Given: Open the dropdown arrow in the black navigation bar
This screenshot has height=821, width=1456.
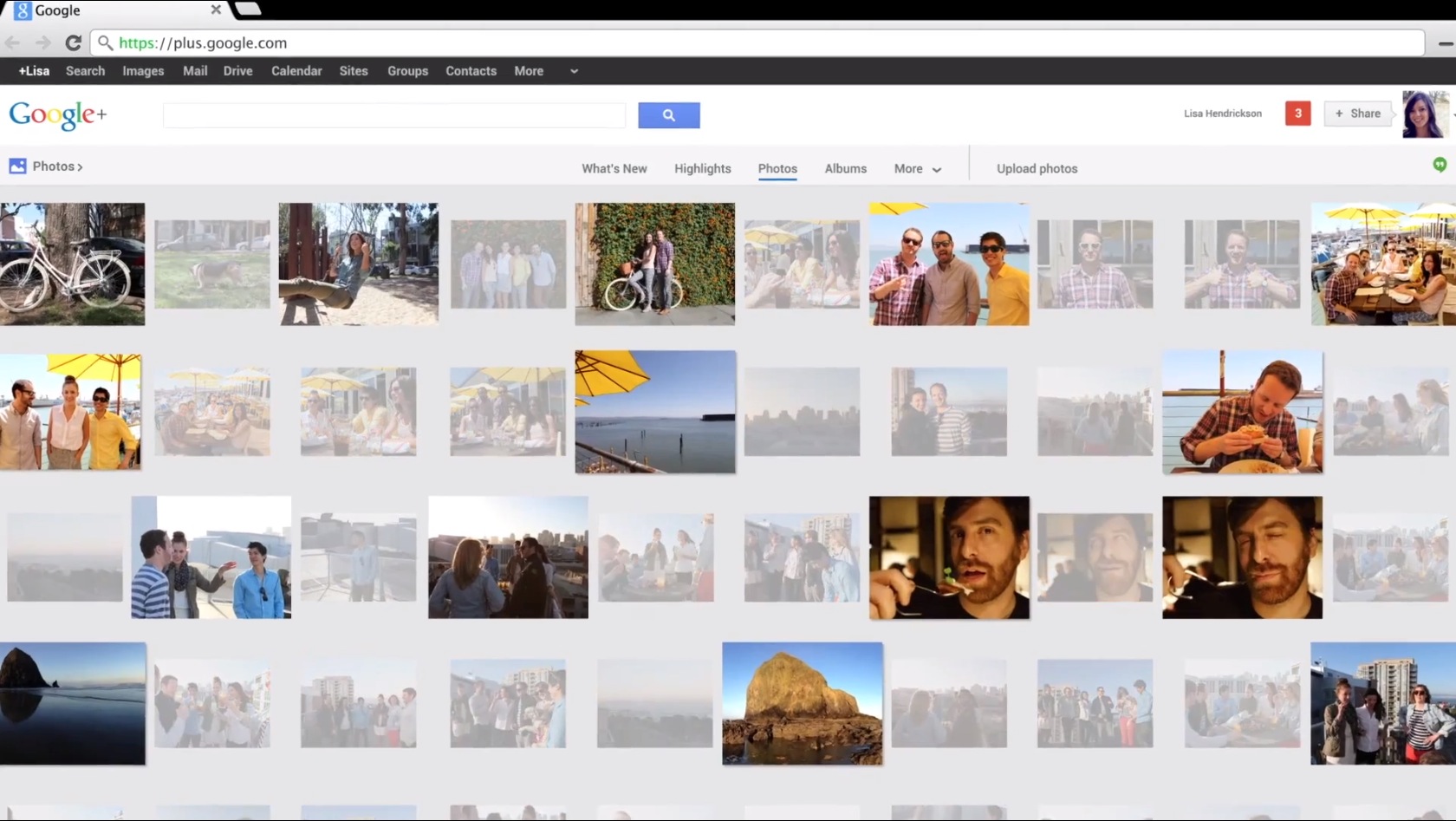Looking at the screenshot, I should 572,72.
